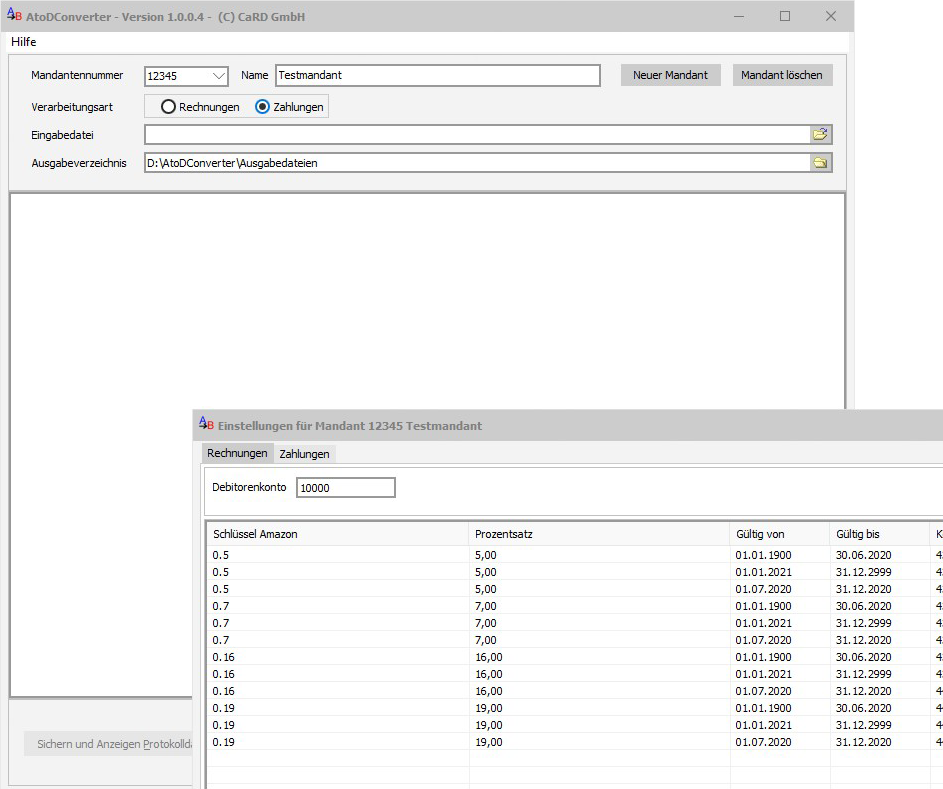Click the Einstellungen dialog title icon
The width and height of the screenshot is (943, 789).
pyautogui.click(x=205, y=425)
